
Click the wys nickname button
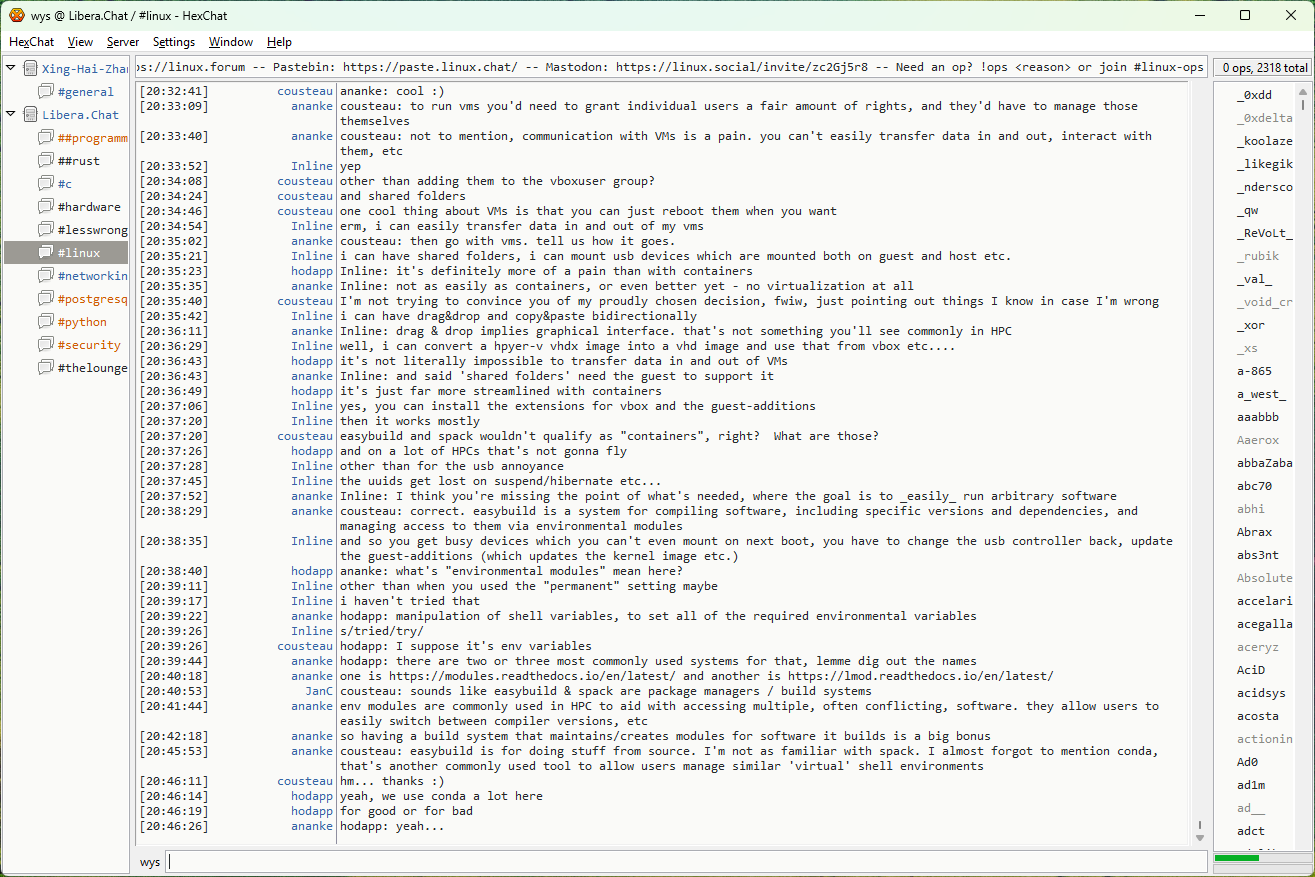click(x=150, y=862)
